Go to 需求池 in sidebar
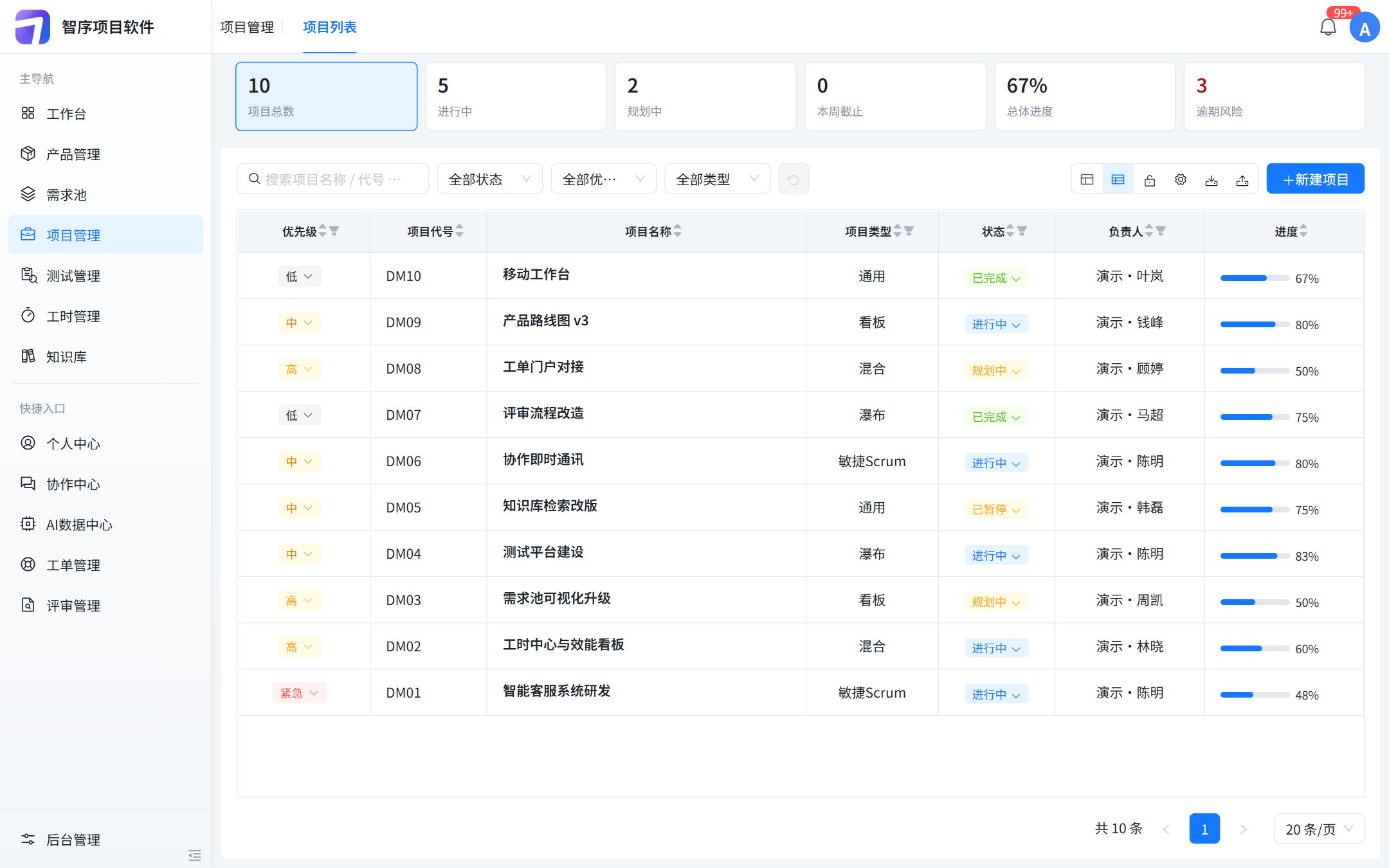Screen dimensions: 1389x868 tap(105, 195)
